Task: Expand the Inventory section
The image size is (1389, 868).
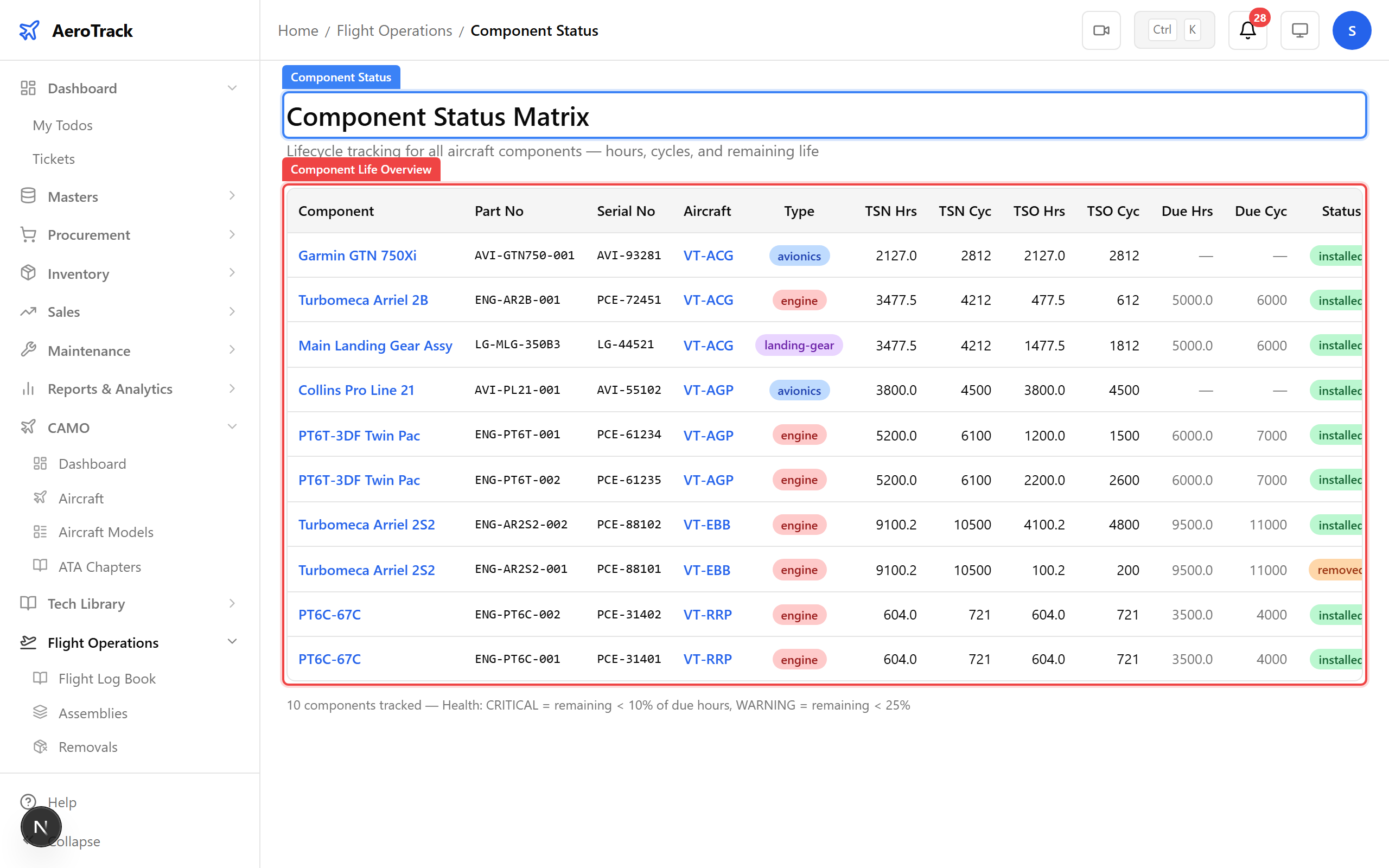Action: pyautogui.click(x=232, y=273)
